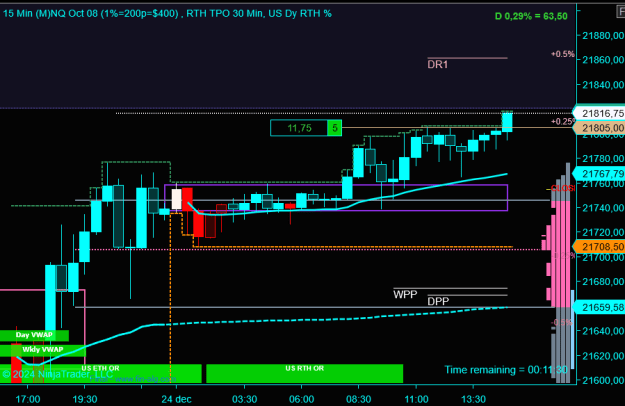Click the 21680,00 price axis label
This screenshot has width=625, height=406.
coord(603,282)
